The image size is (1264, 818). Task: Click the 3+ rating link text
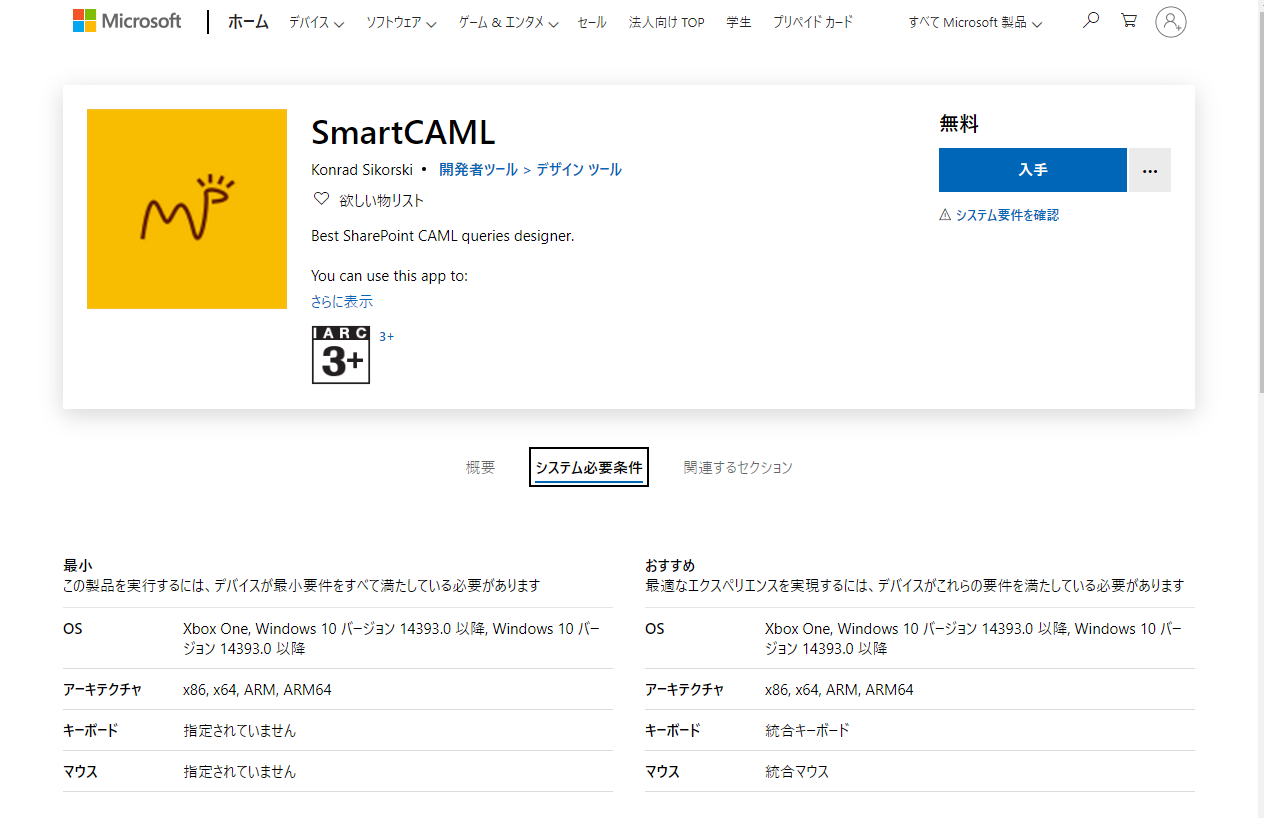tap(386, 337)
